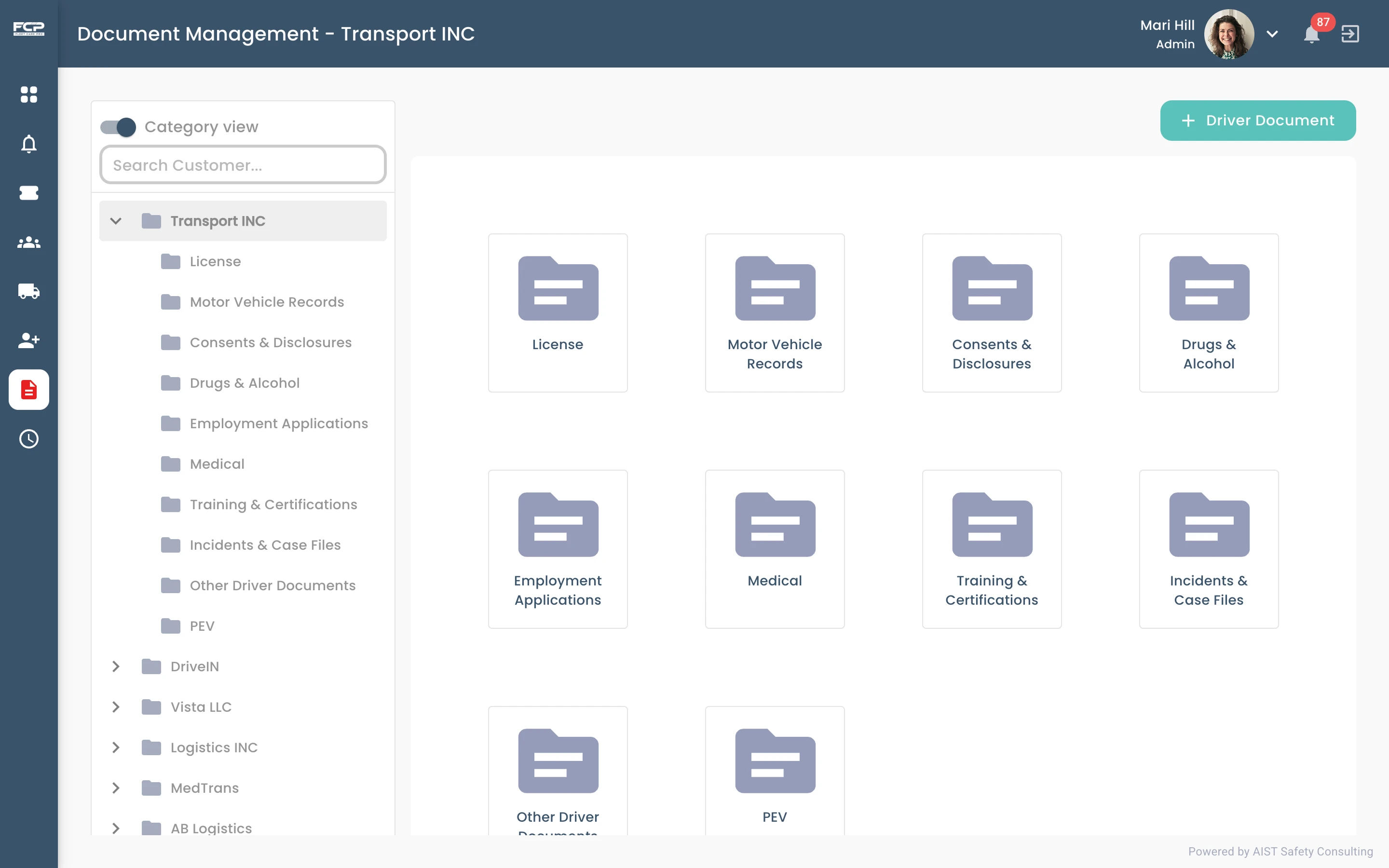Viewport: 1389px width, 868px height.
Task: Toggle the Category view switch
Action: (x=118, y=127)
